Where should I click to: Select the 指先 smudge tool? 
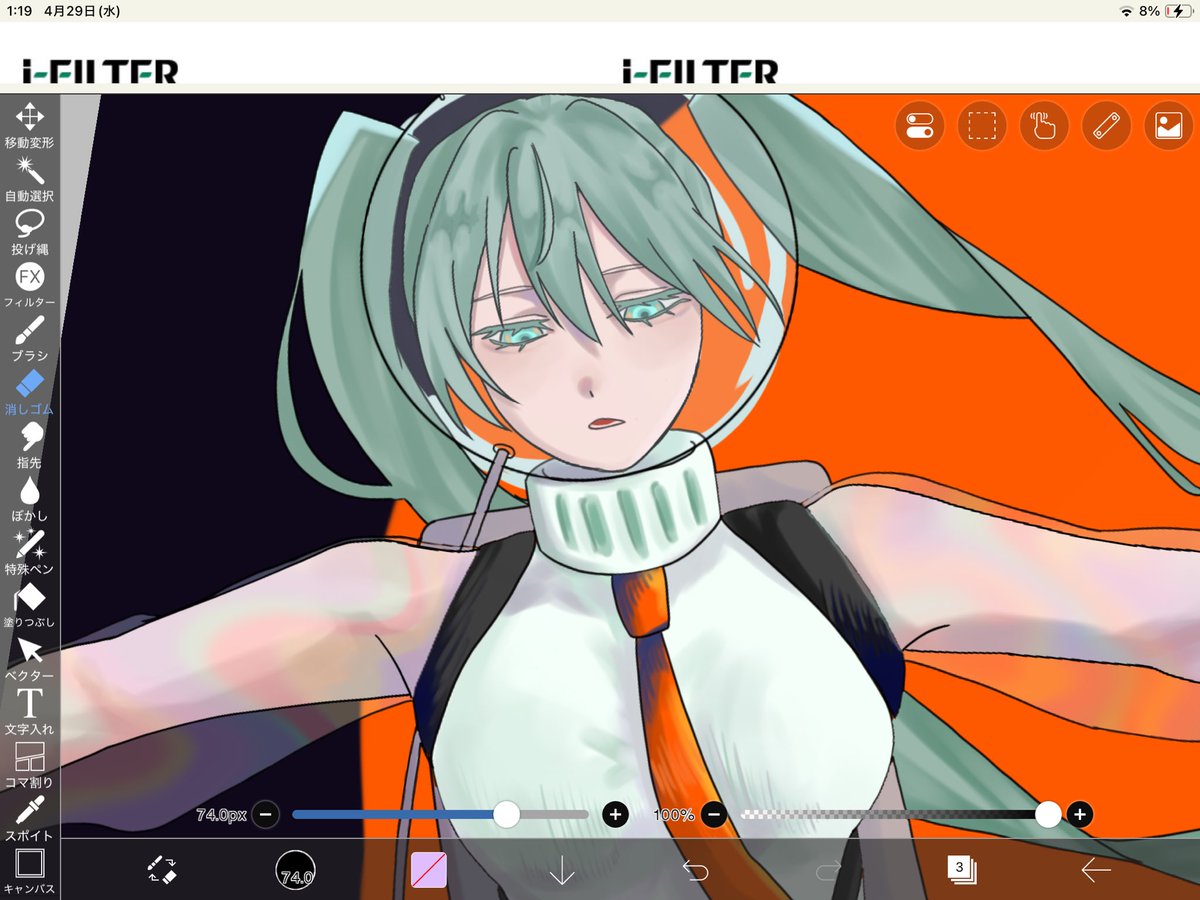pos(30,445)
